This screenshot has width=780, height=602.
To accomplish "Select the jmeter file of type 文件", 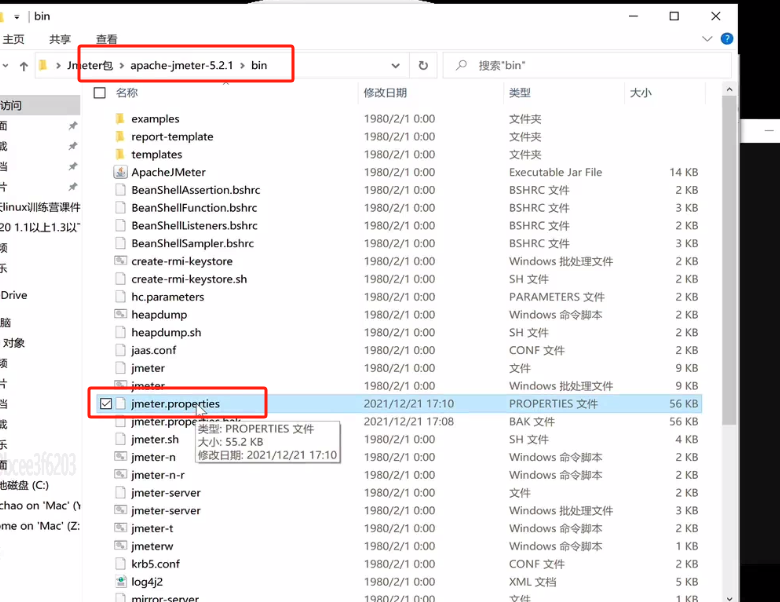I will coord(148,368).
